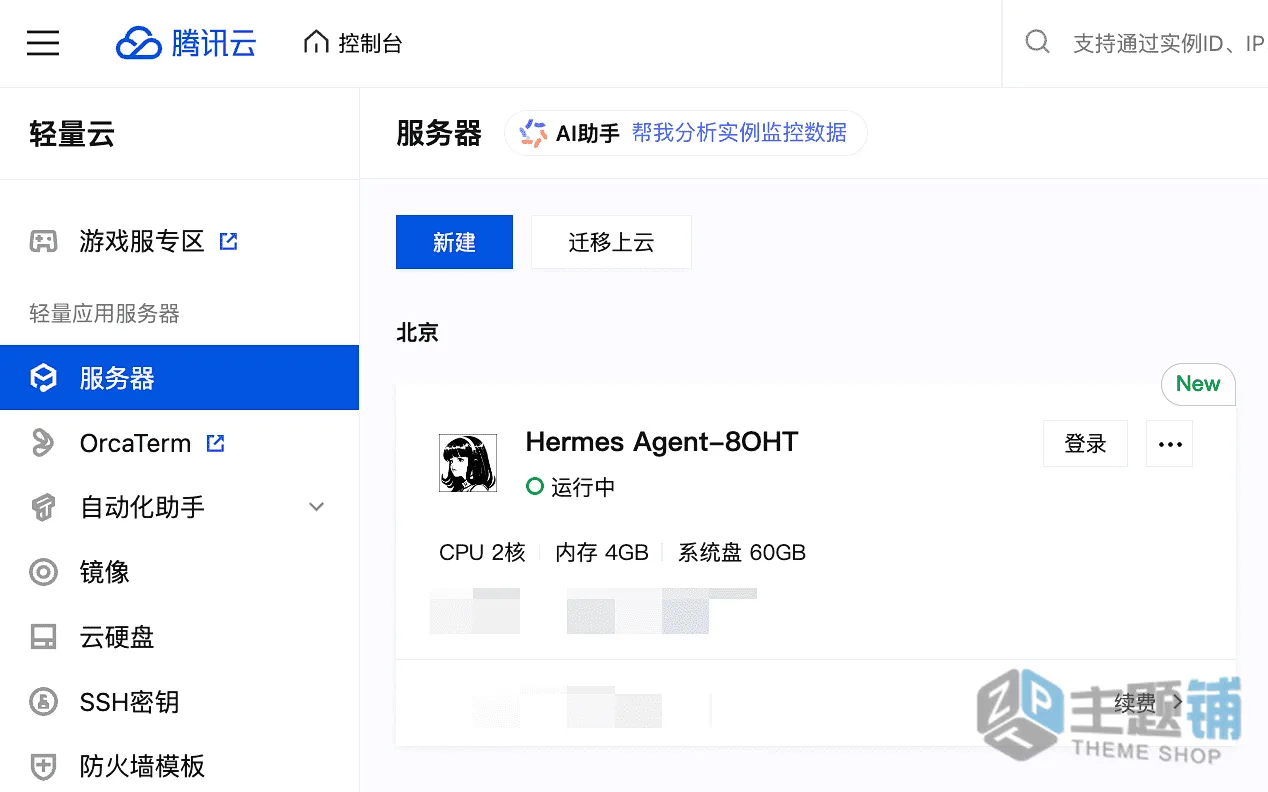The image size is (1268, 792).
Task: Open the Hermes Agent-8OHT instance name
Action: click(662, 442)
